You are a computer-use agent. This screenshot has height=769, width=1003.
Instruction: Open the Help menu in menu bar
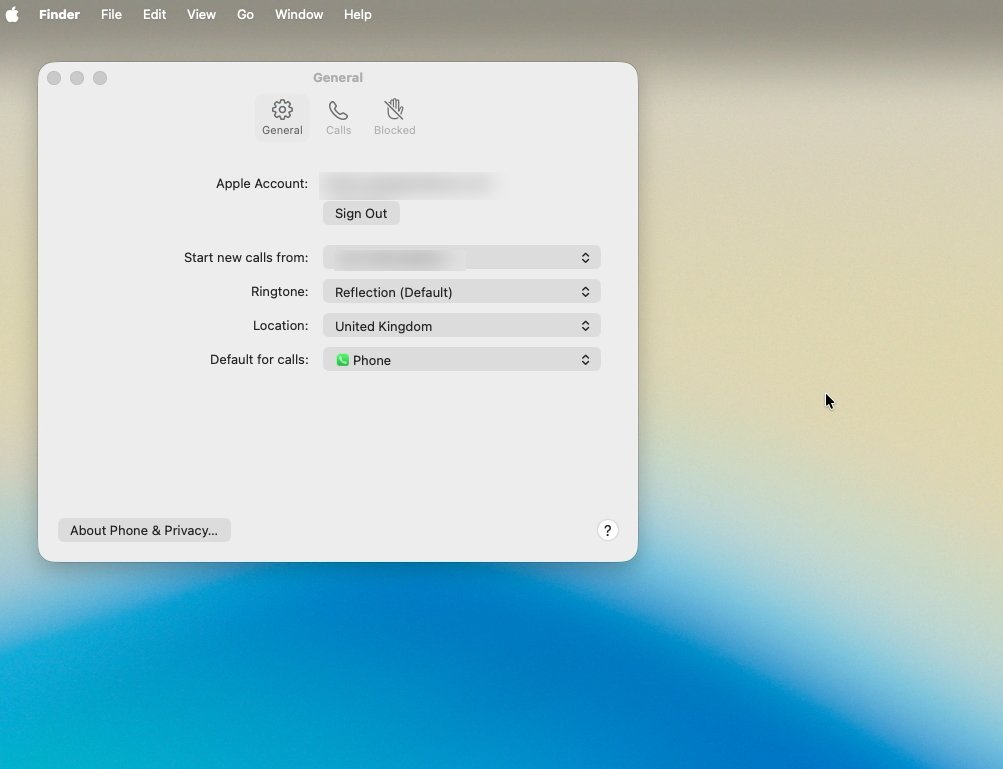(357, 15)
